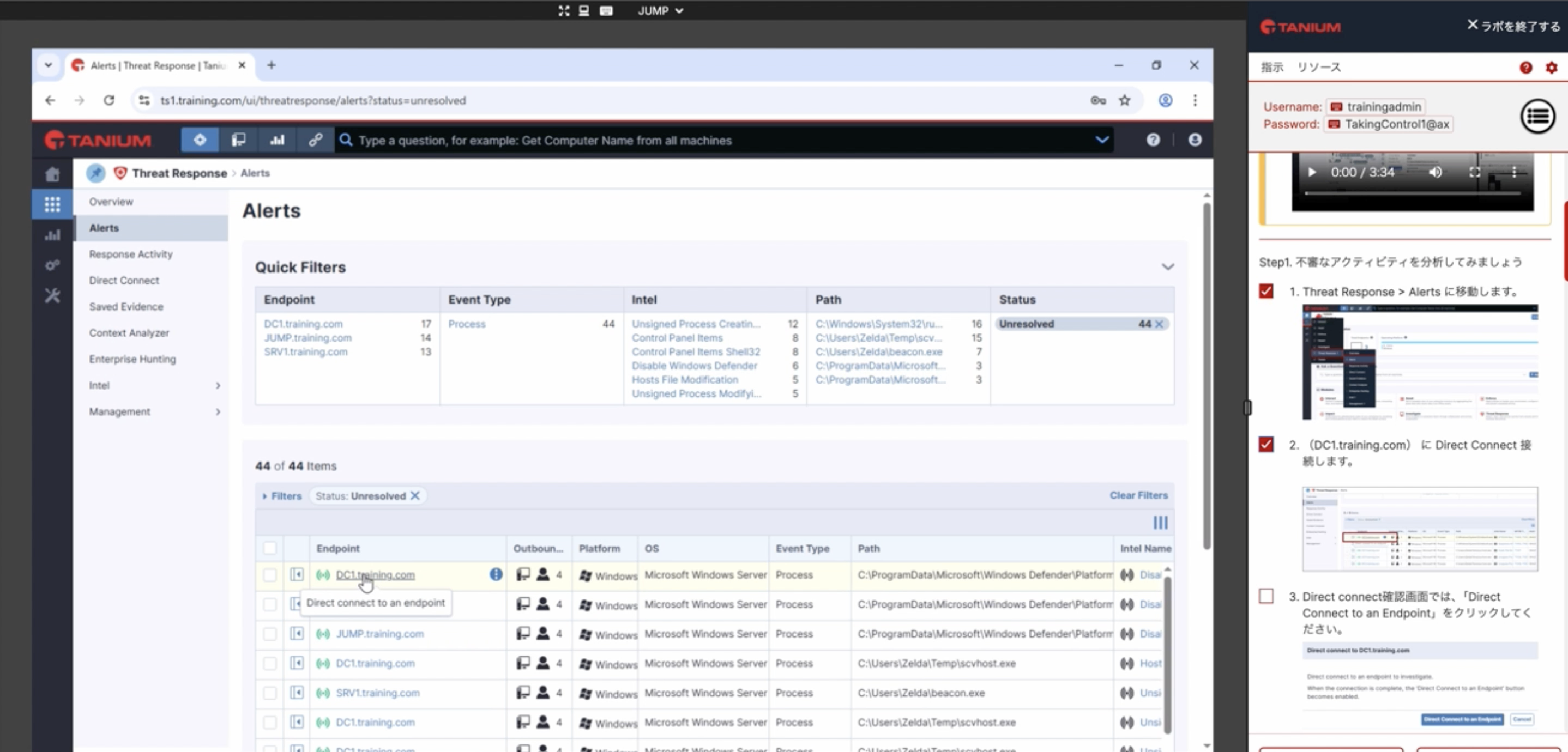The image size is (1568, 752).
Task: Open the JUMP machine dropdown in top bar
Action: [x=660, y=10]
